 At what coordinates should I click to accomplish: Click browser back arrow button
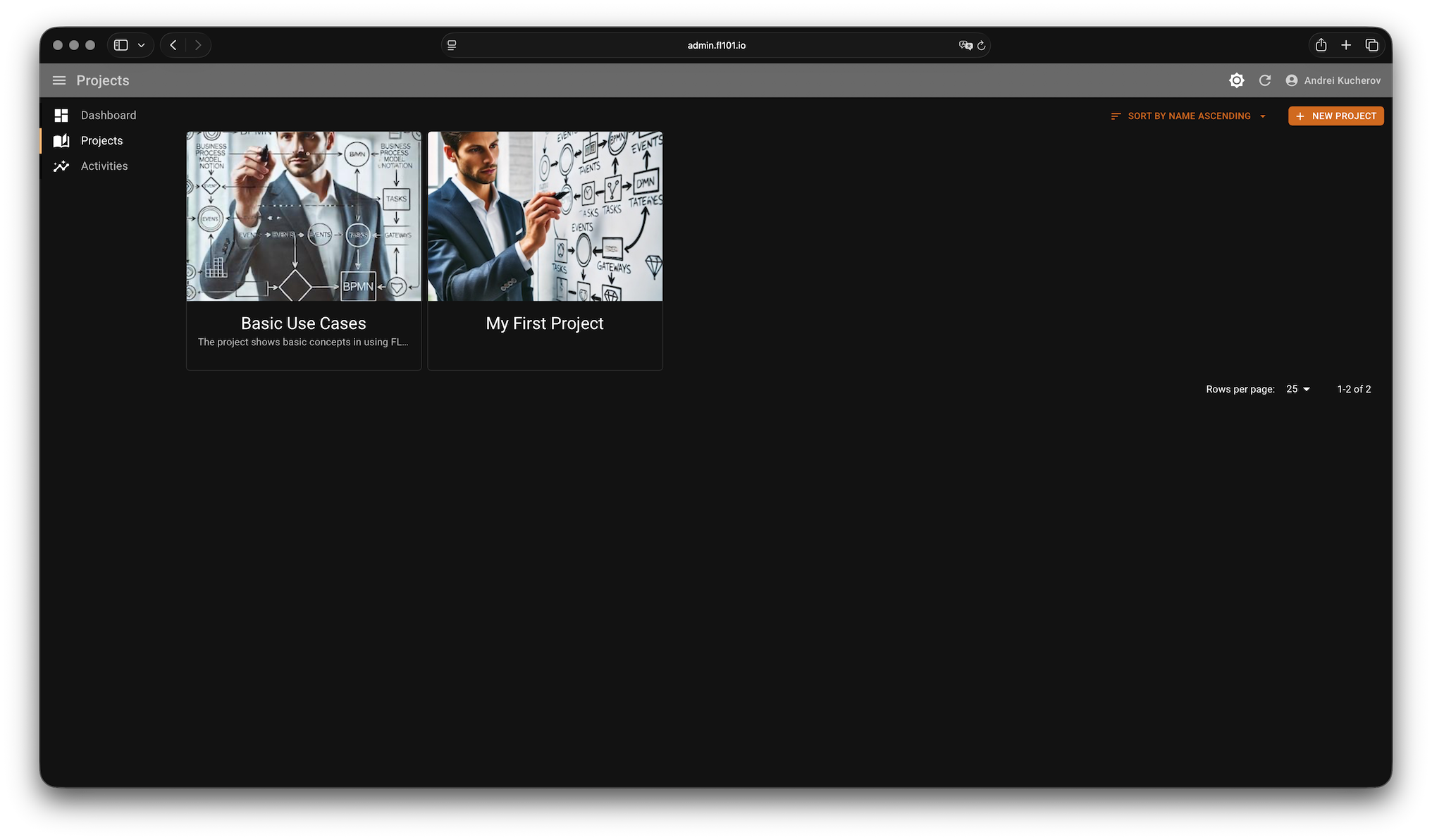point(173,45)
